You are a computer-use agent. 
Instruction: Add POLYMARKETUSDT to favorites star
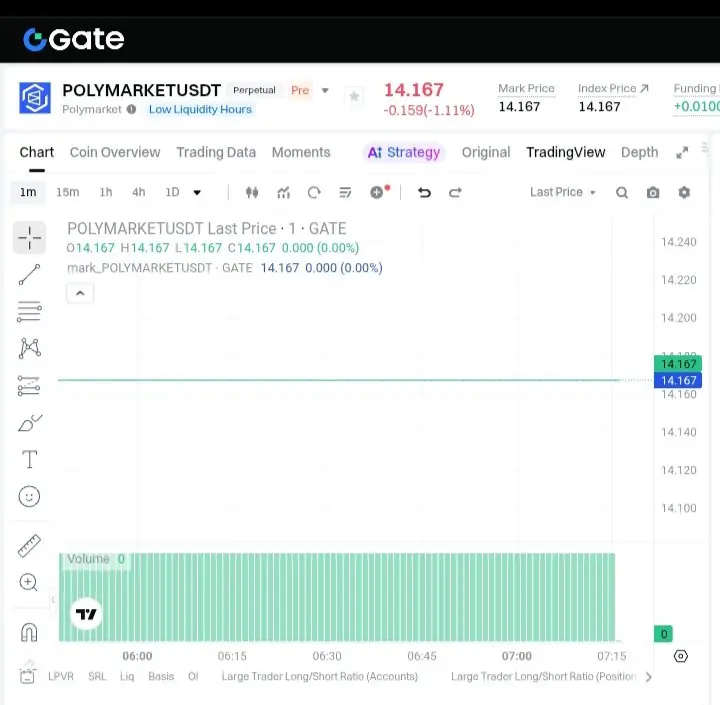pos(354,96)
